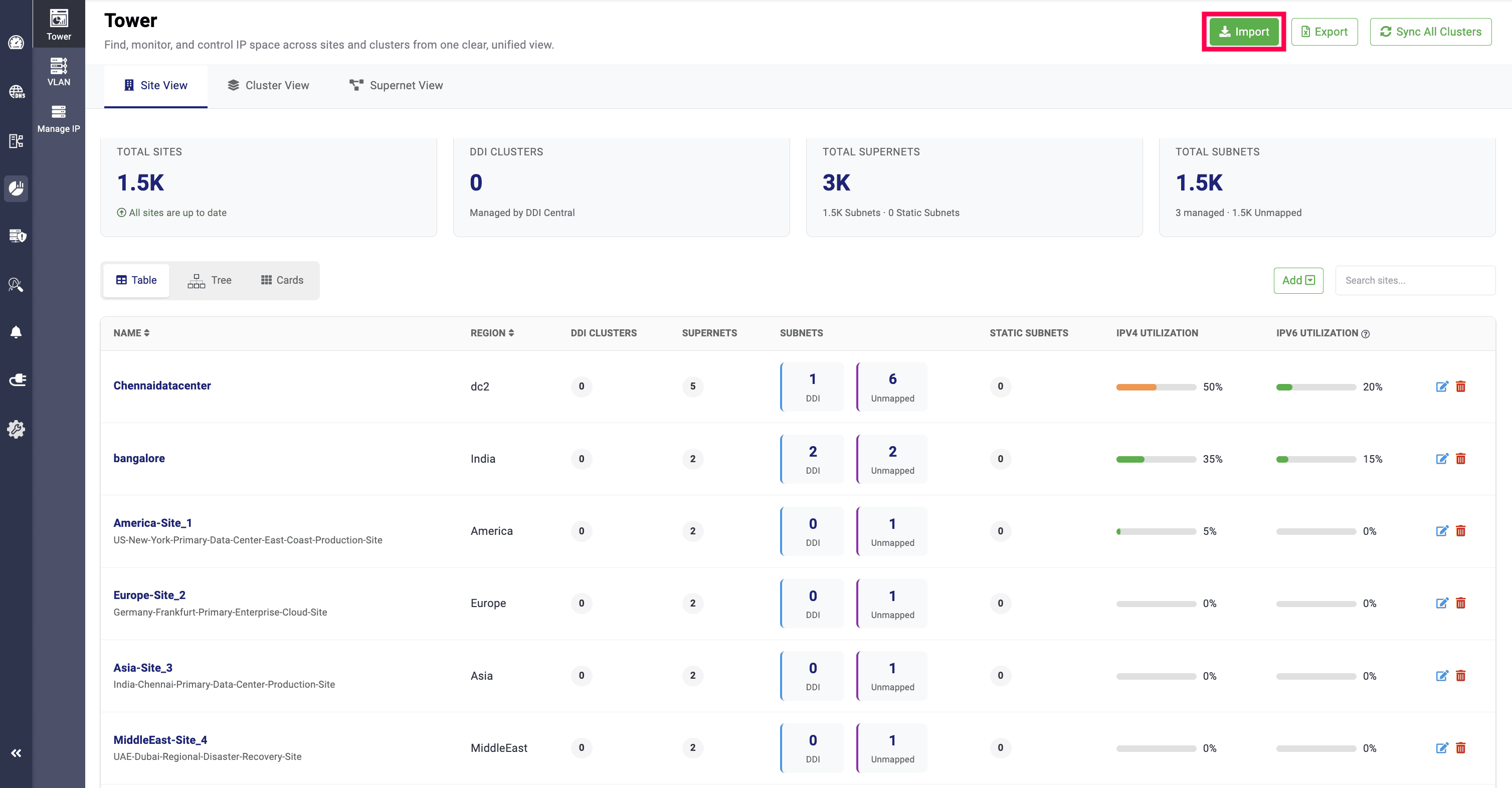This screenshot has width=1512, height=788.
Task: Collapse sidebar with double-chevron icon
Action: coord(16,753)
